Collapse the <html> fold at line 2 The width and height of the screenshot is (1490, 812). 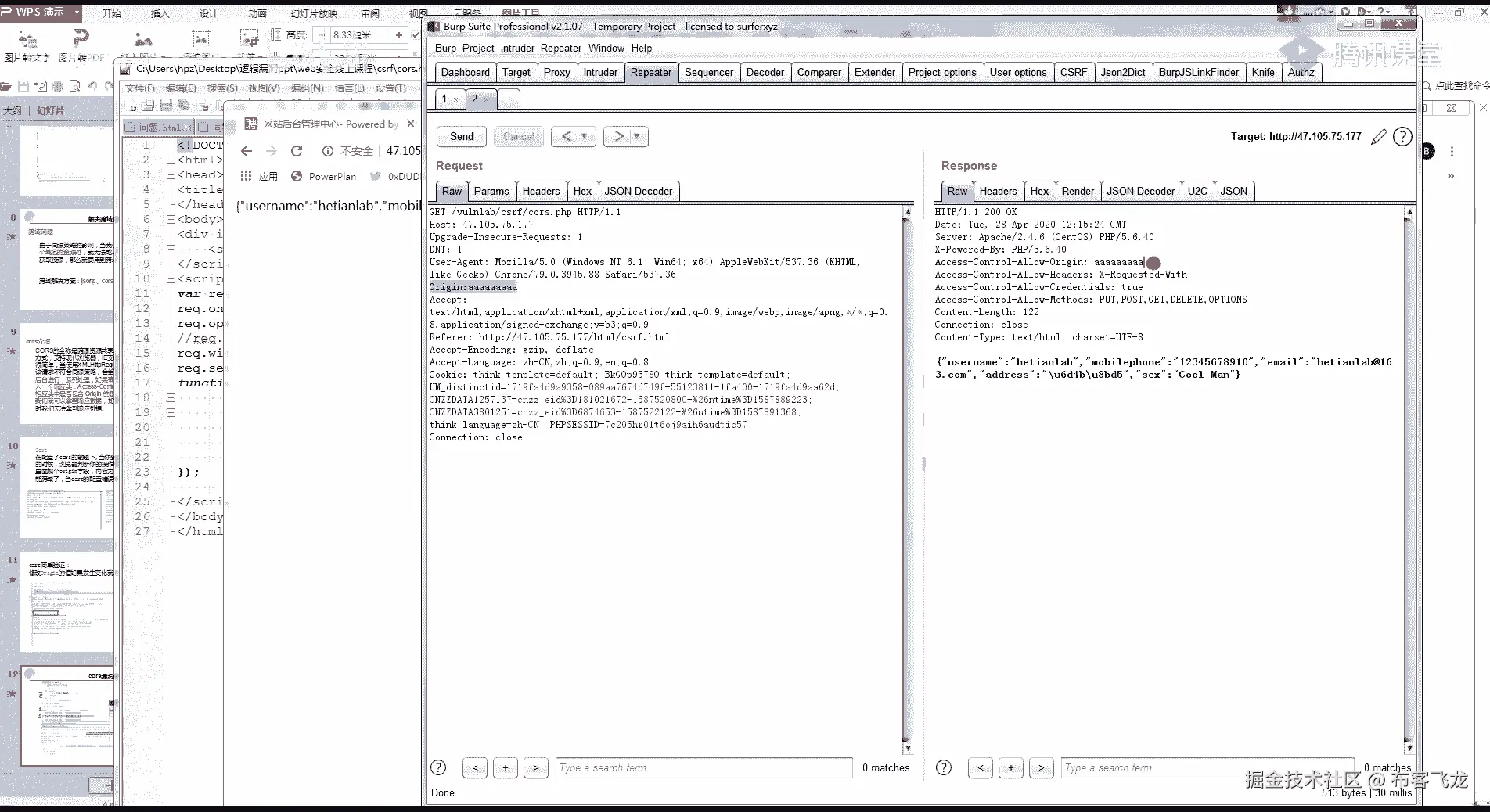tap(171, 160)
